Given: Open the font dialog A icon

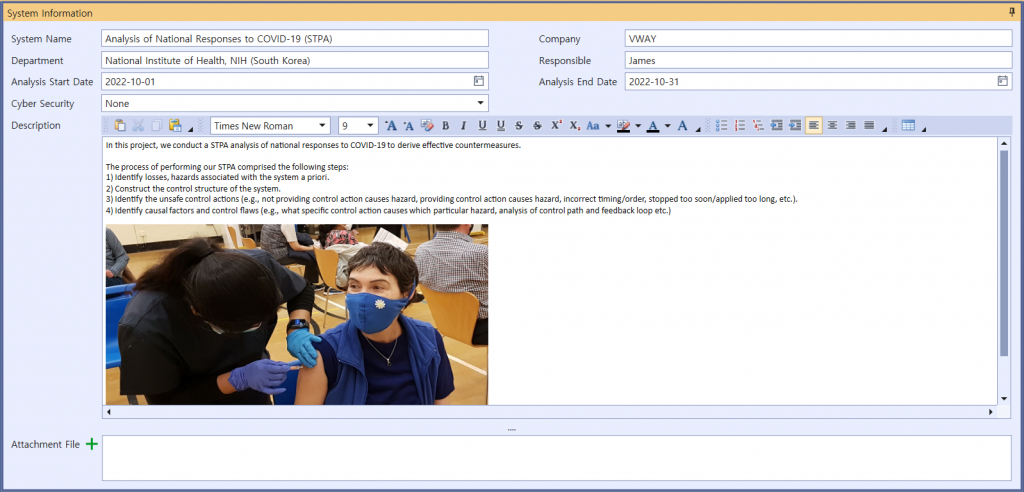Looking at the screenshot, I should tap(682, 125).
